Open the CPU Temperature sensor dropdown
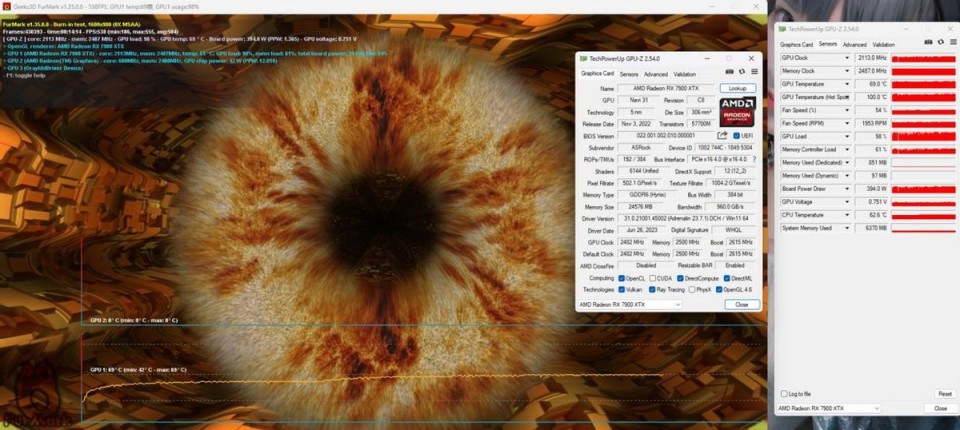This screenshot has width=960, height=430. (x=847, y=215)
